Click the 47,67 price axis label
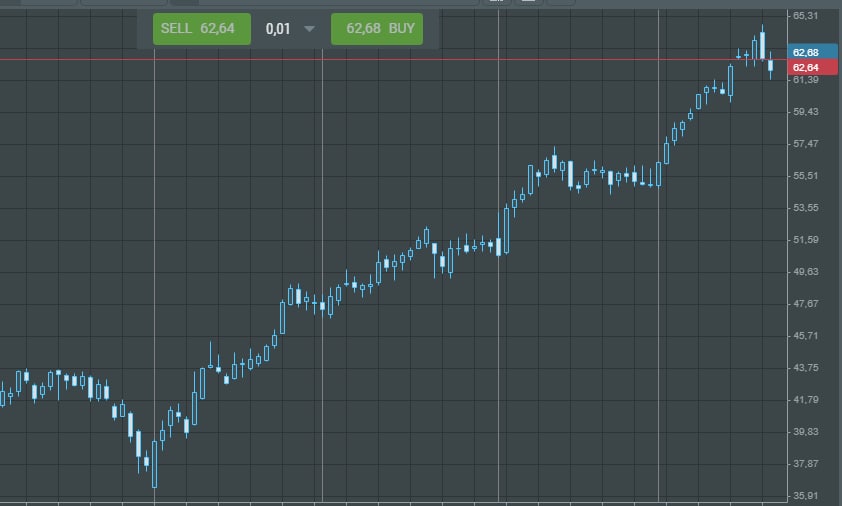 point(805,303)
